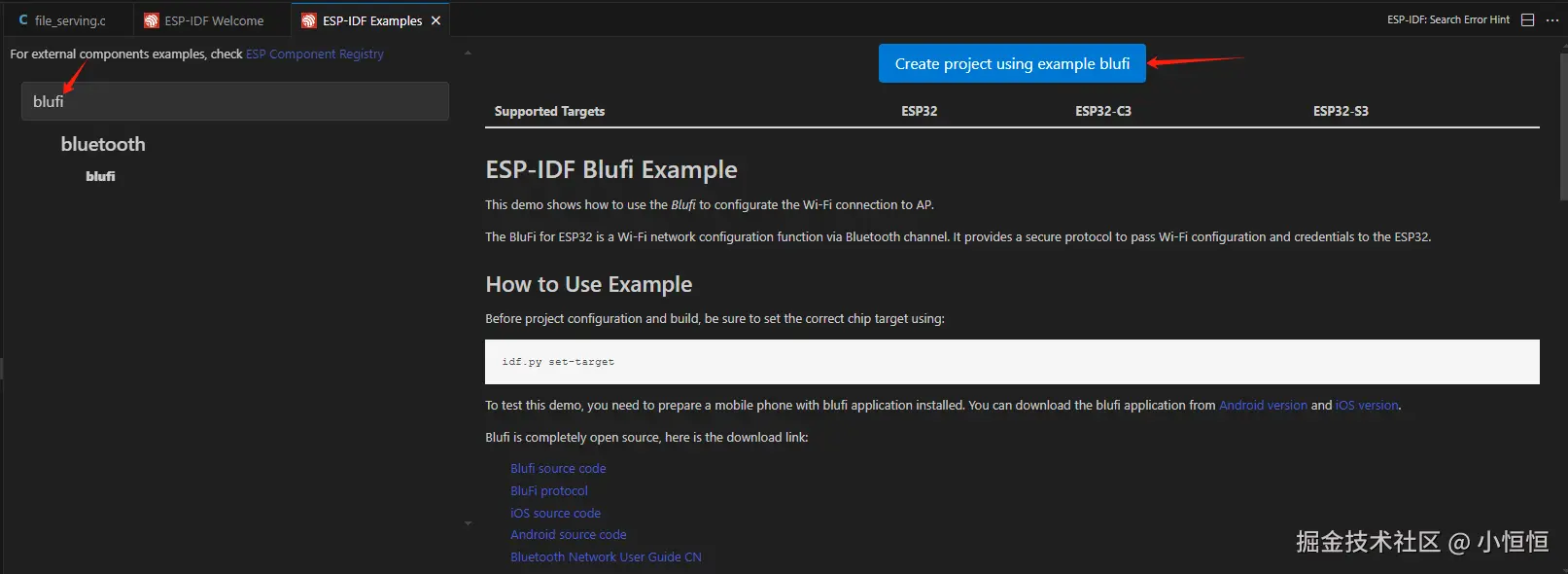Click the C file icon of file_serving.c
This screenshot has height=574, width=1568.
coord(23,20)
